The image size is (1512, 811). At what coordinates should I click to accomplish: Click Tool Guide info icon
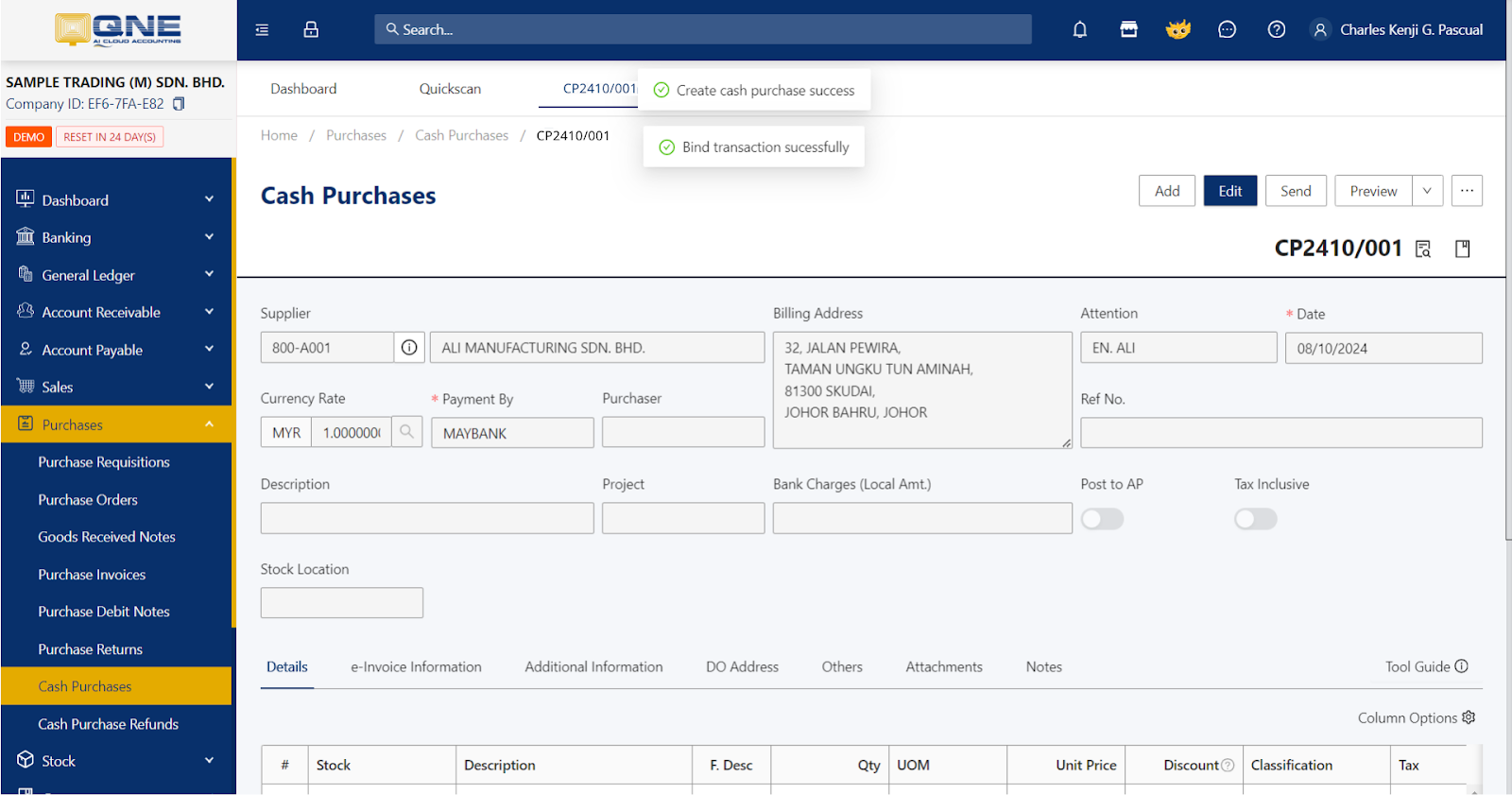tap(1462, 666)
